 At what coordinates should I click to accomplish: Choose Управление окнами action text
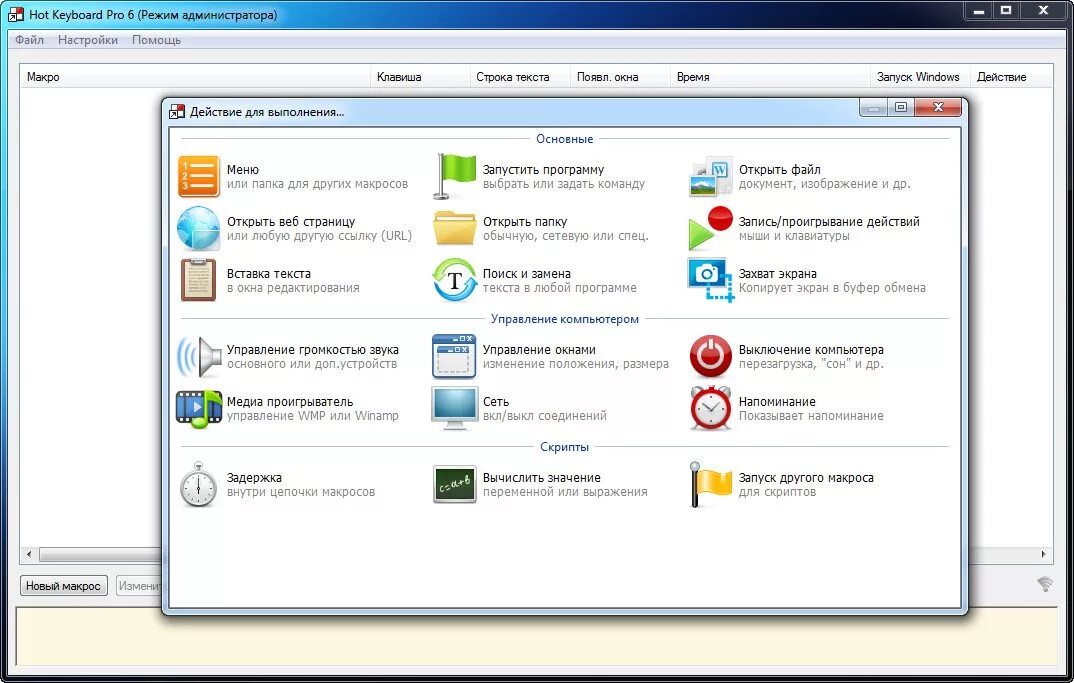(x=539, y=349)
